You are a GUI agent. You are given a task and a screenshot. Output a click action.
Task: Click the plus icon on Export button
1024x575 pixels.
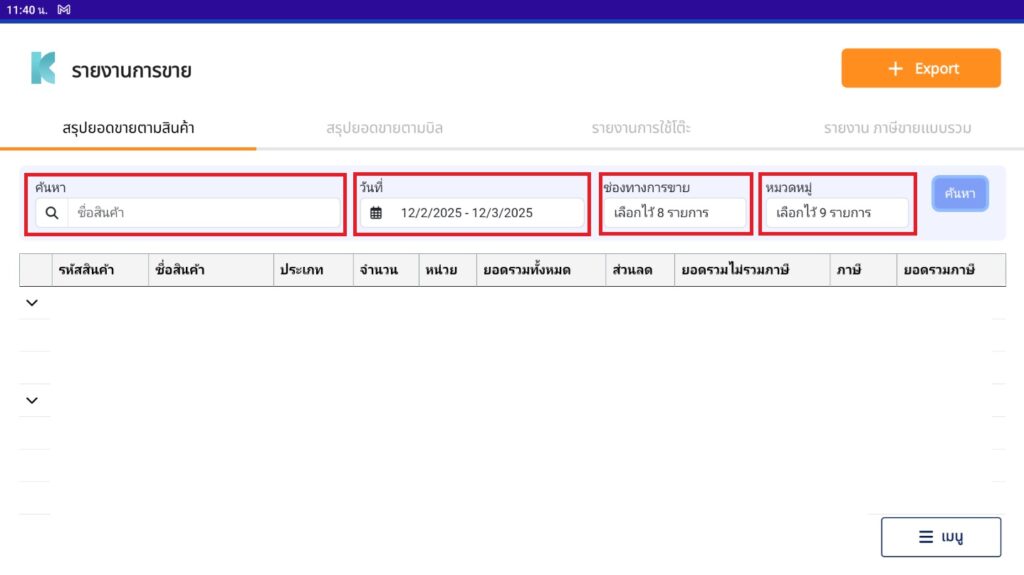point(895,69)
